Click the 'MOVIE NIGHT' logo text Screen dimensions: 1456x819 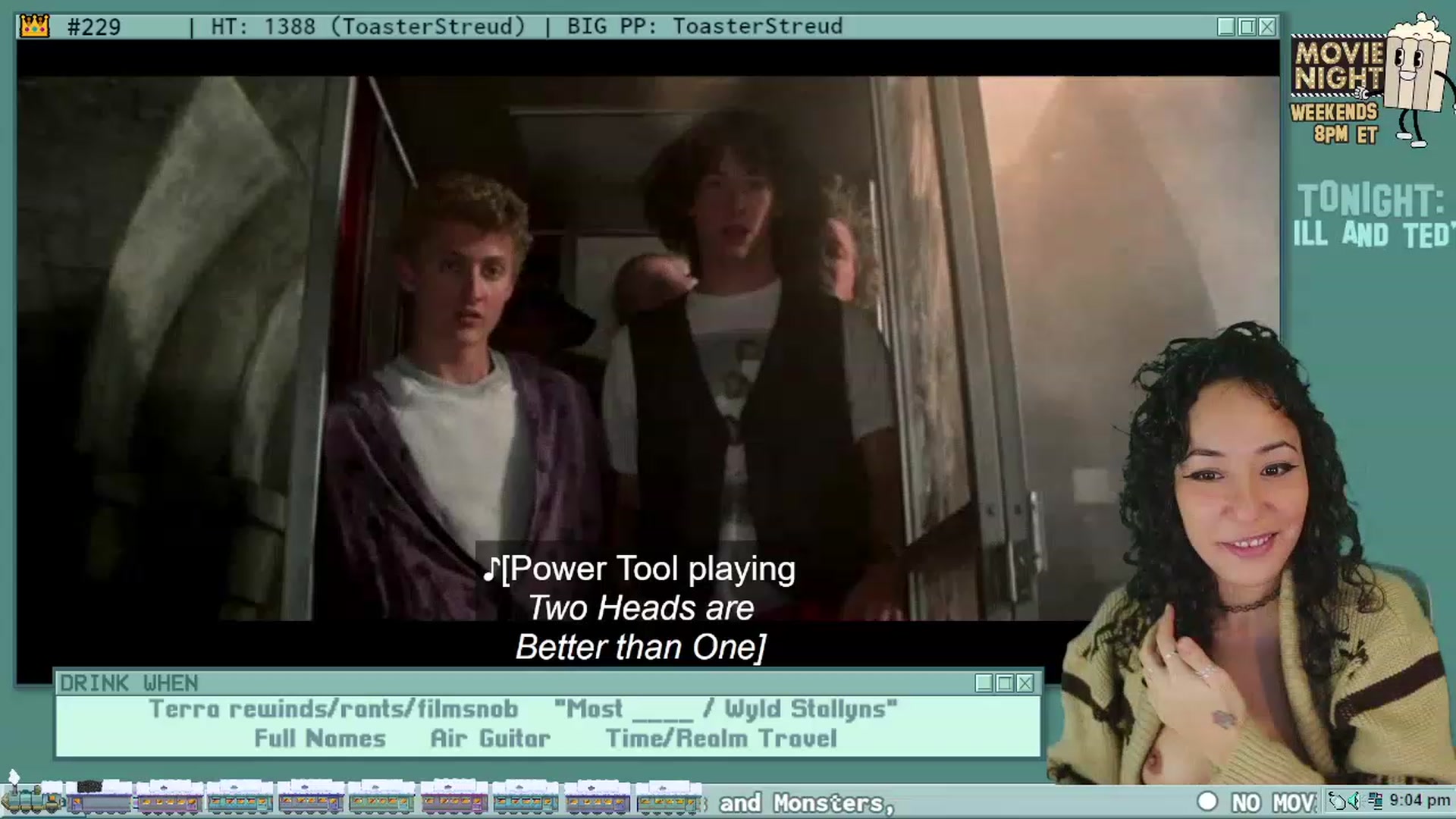point(1338,66)
